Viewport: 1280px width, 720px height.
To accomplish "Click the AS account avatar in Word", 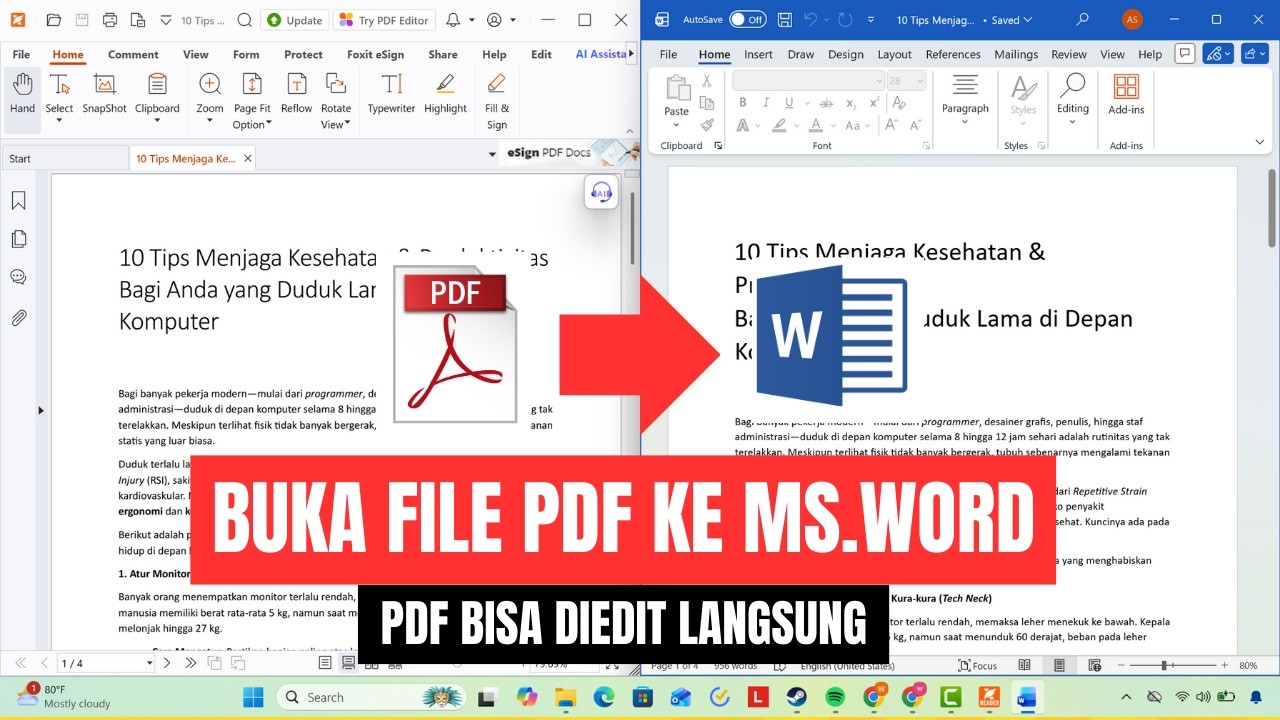I will pyautogui.click(x=1132, y=19).
